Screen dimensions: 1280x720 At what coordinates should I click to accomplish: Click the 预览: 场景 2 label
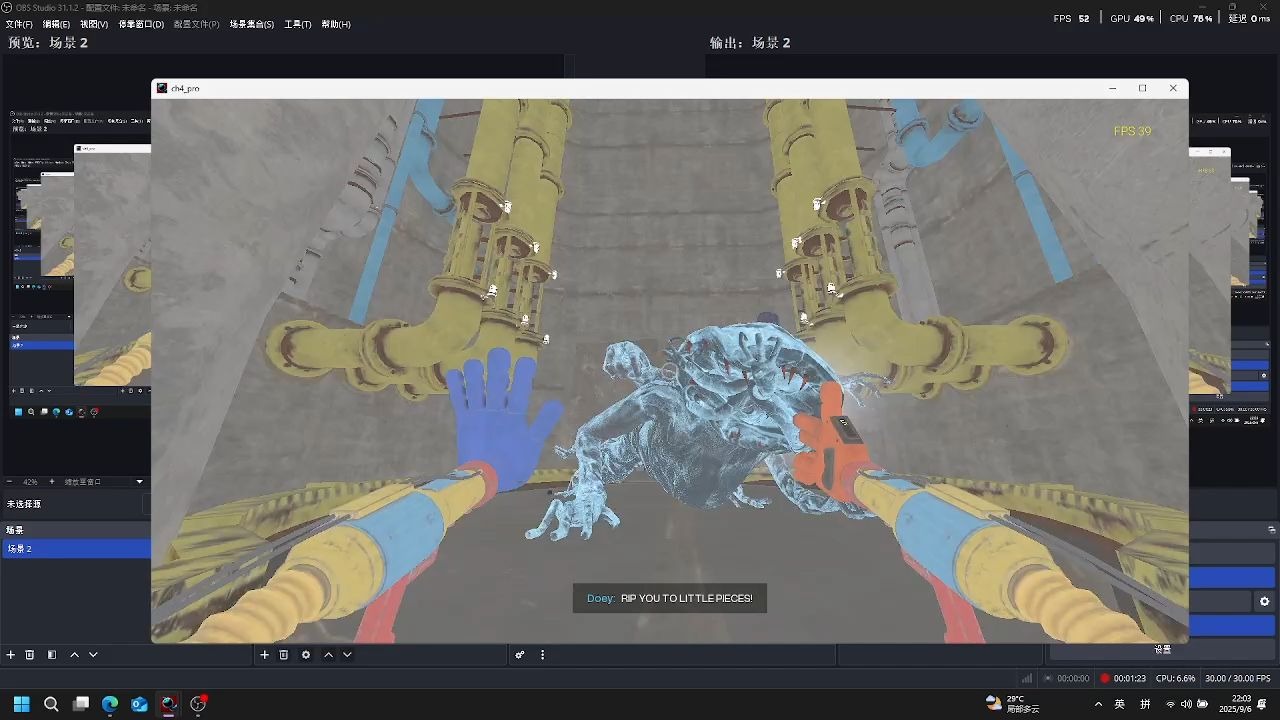point(48,43)
